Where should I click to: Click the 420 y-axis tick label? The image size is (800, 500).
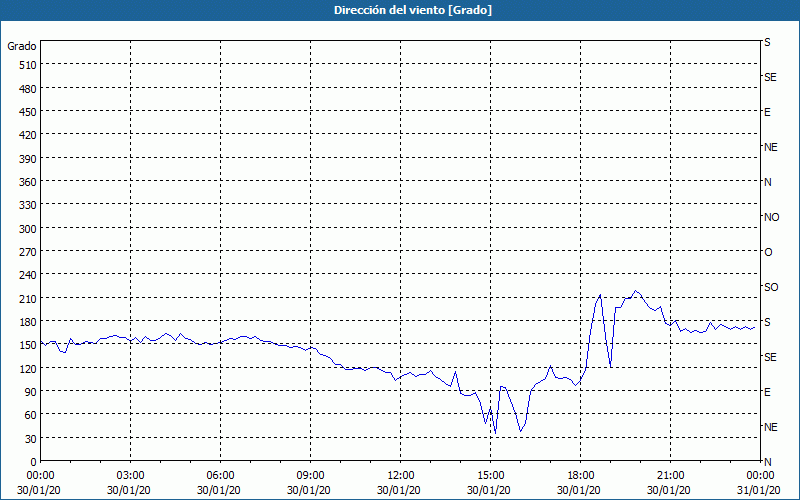tap(28, 135)
